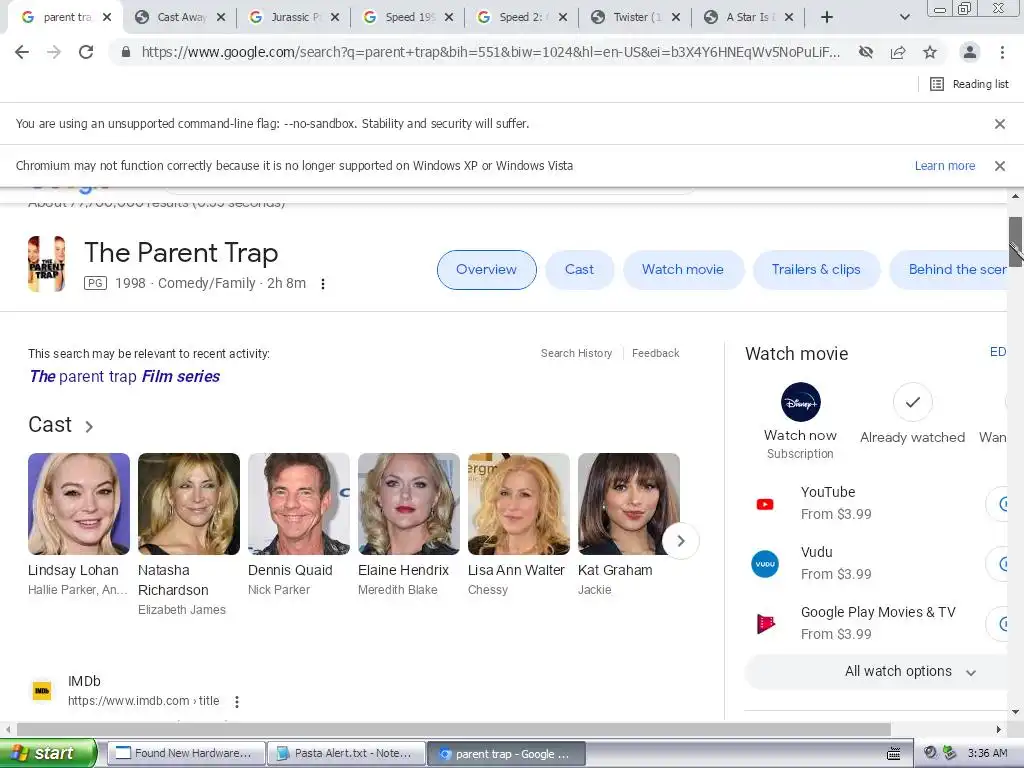Switch to the Jurassic Park tab
Image resolution: width=1024 pixels, height=768 pixels.
tap(294, 17)
